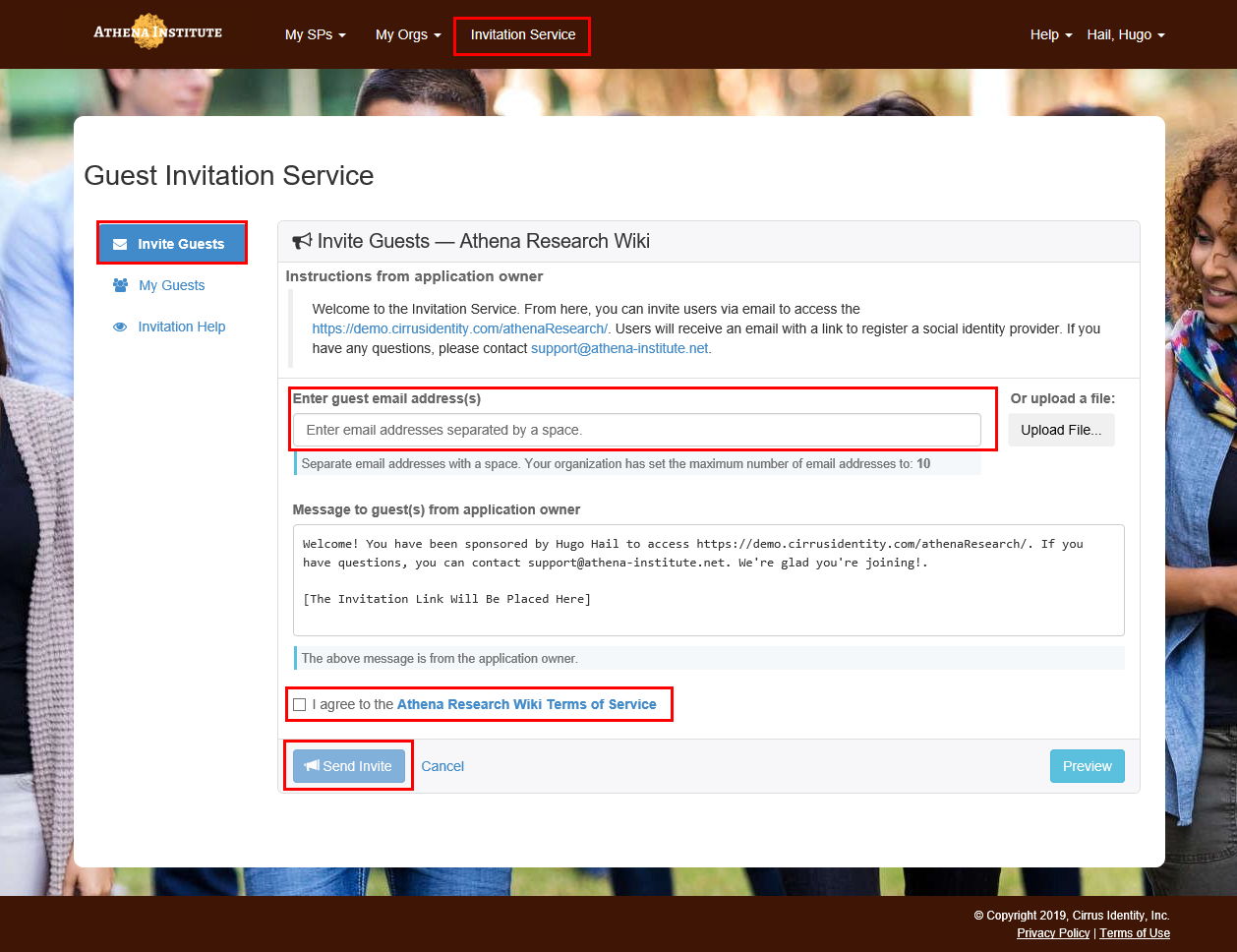Click the 'Or upload a file:' label
The height and width of the screenshot is (952, 1237).
point(1063,398)
